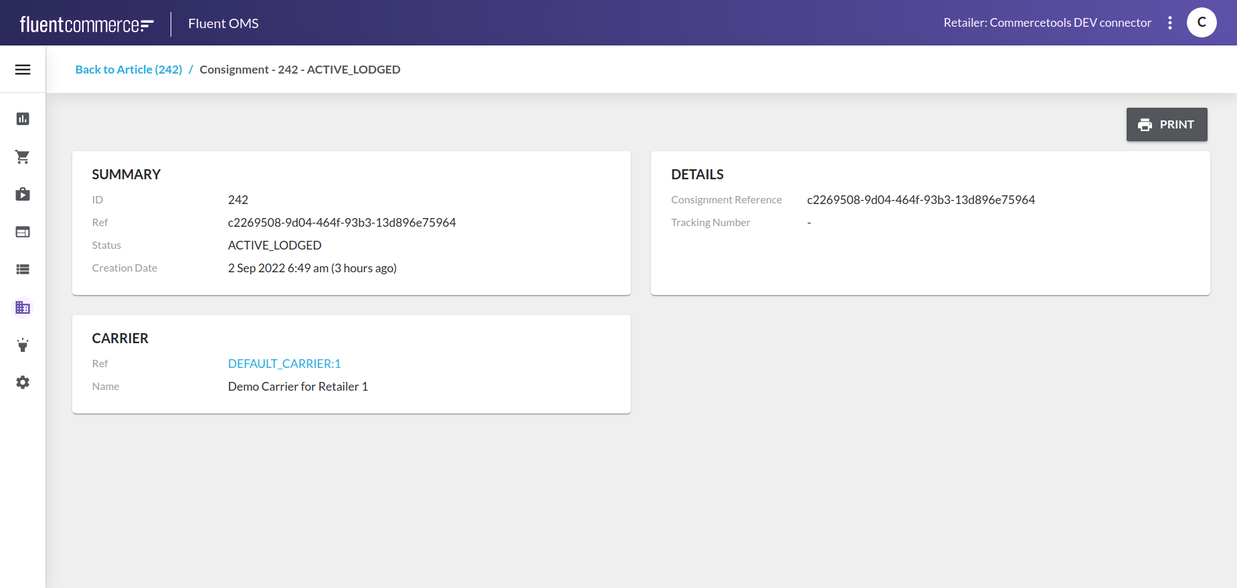This screenshot has height=588, width=1237.
Task: Click the user avatar 'C' button
Action: (1201, 23)
